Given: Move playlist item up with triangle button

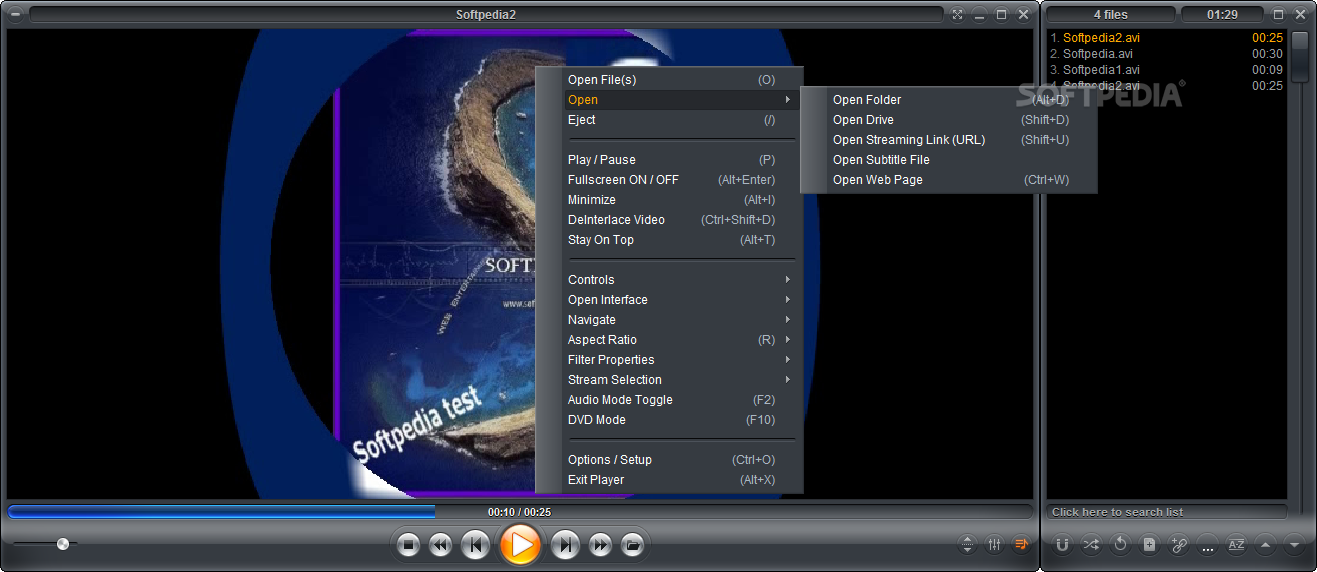Looking at the screenshot, I should (1265, 545).
